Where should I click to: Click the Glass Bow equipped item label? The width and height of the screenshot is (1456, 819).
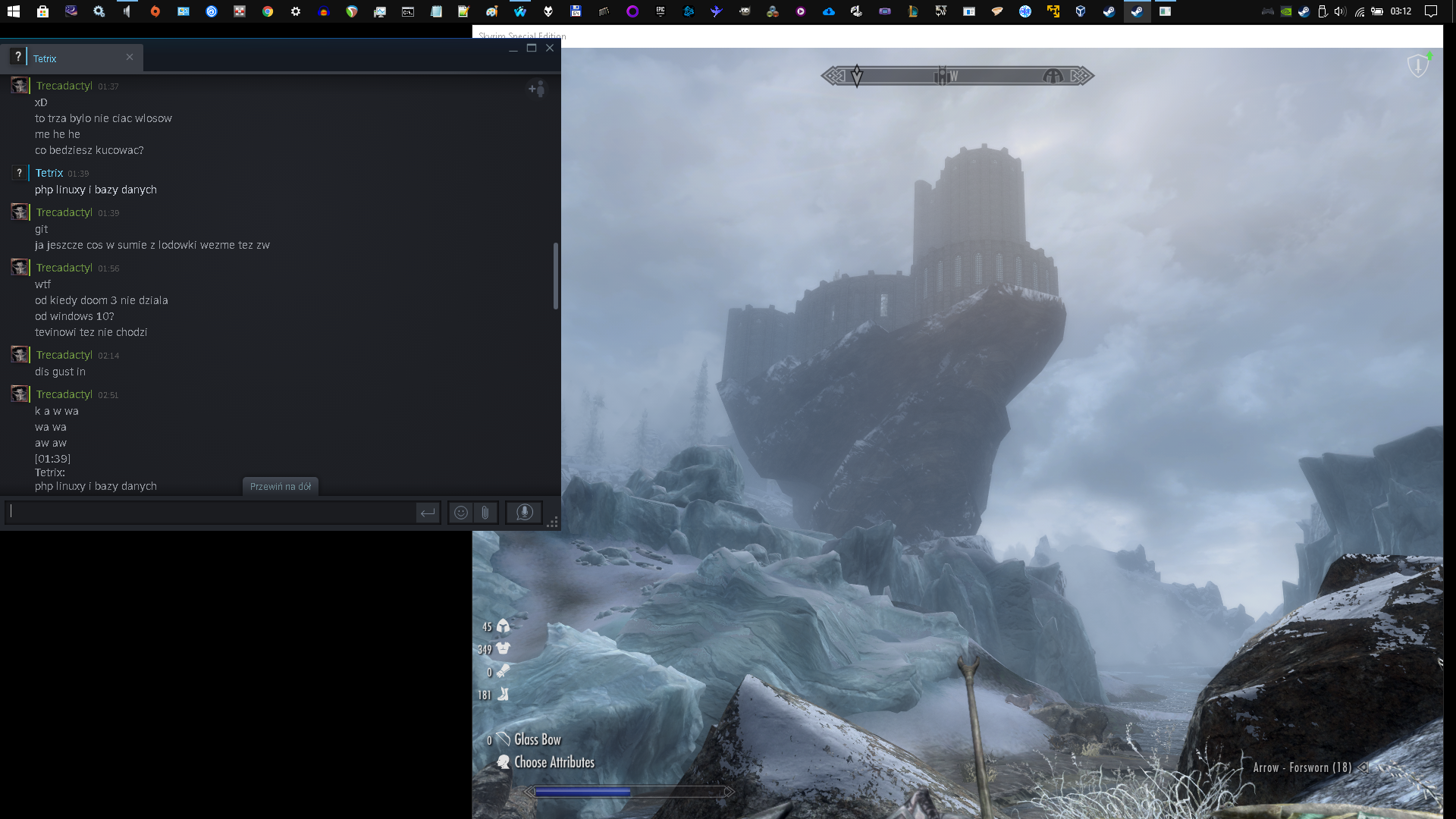[x=537, y=739]
